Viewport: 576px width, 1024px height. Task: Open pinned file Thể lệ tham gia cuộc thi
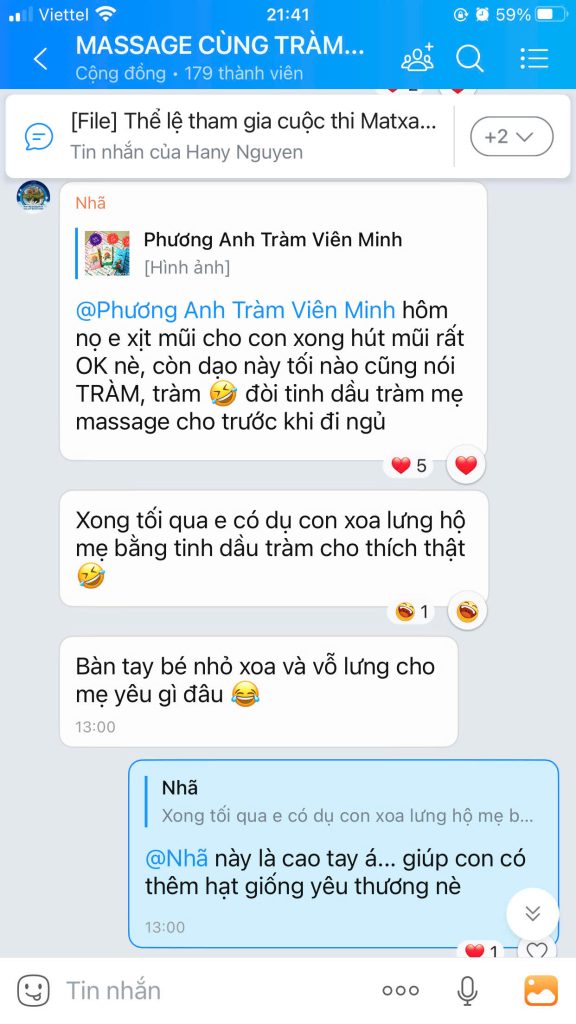coord(253,121)
